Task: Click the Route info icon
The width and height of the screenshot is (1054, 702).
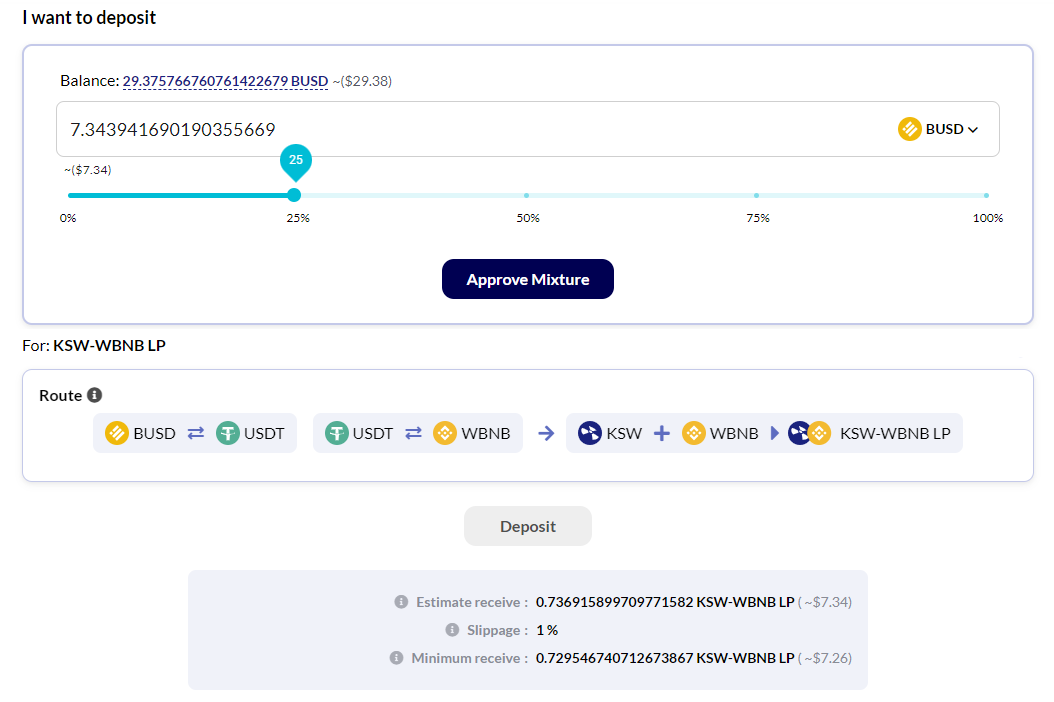Action: 95,395
